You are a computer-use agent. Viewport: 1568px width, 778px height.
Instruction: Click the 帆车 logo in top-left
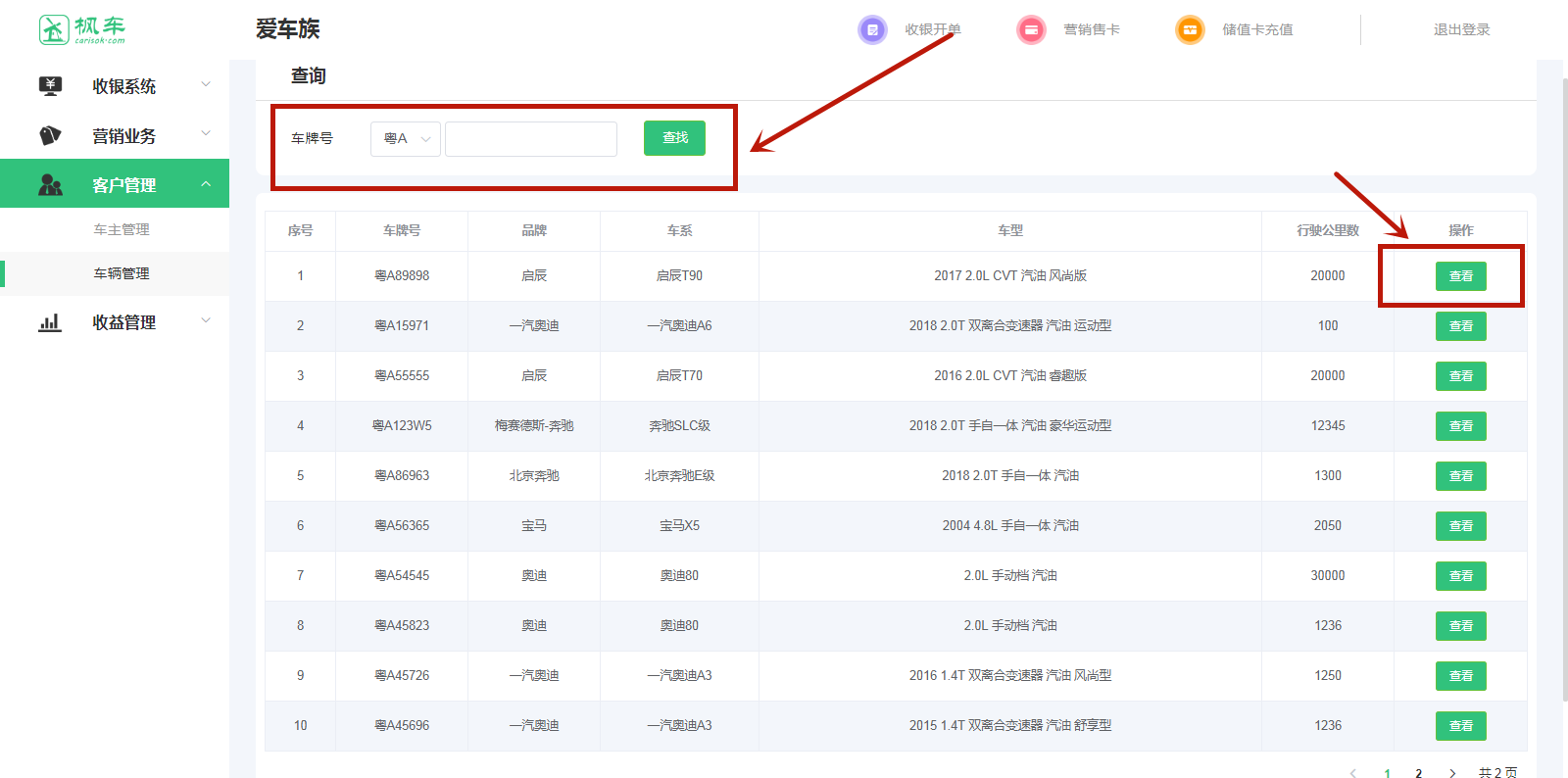pos(82,29)
